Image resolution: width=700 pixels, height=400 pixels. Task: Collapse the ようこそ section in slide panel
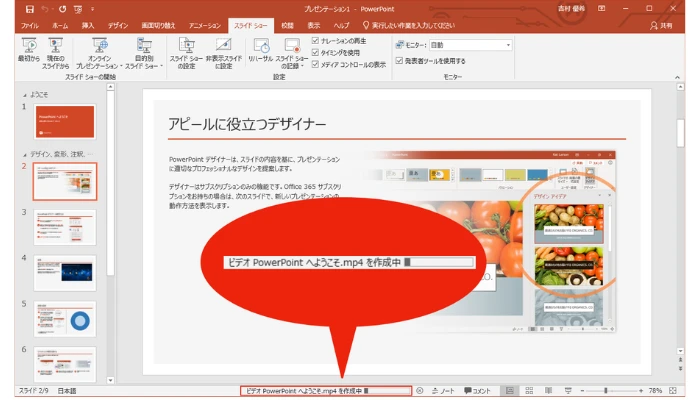click(x=25, y=95)
